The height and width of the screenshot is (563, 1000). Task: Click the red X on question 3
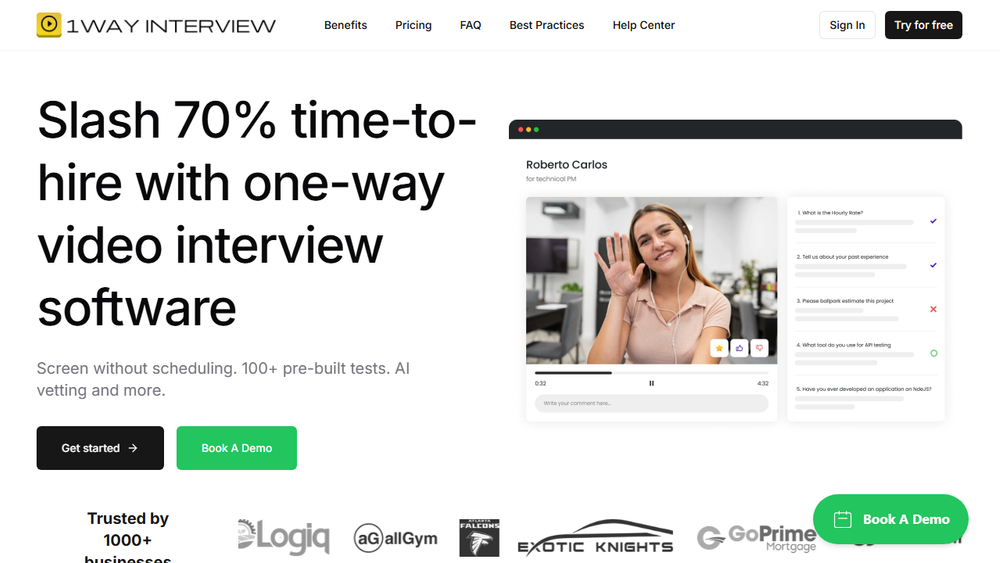click(933, 309)
